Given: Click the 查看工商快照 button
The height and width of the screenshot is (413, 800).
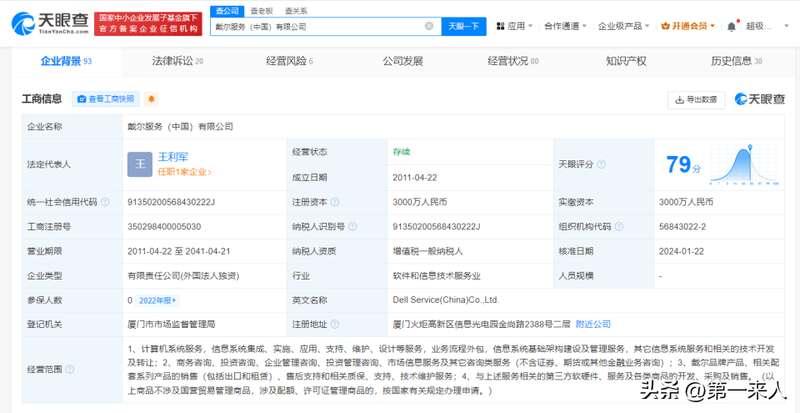Looking at the screenshot, I should pos(106,99).
